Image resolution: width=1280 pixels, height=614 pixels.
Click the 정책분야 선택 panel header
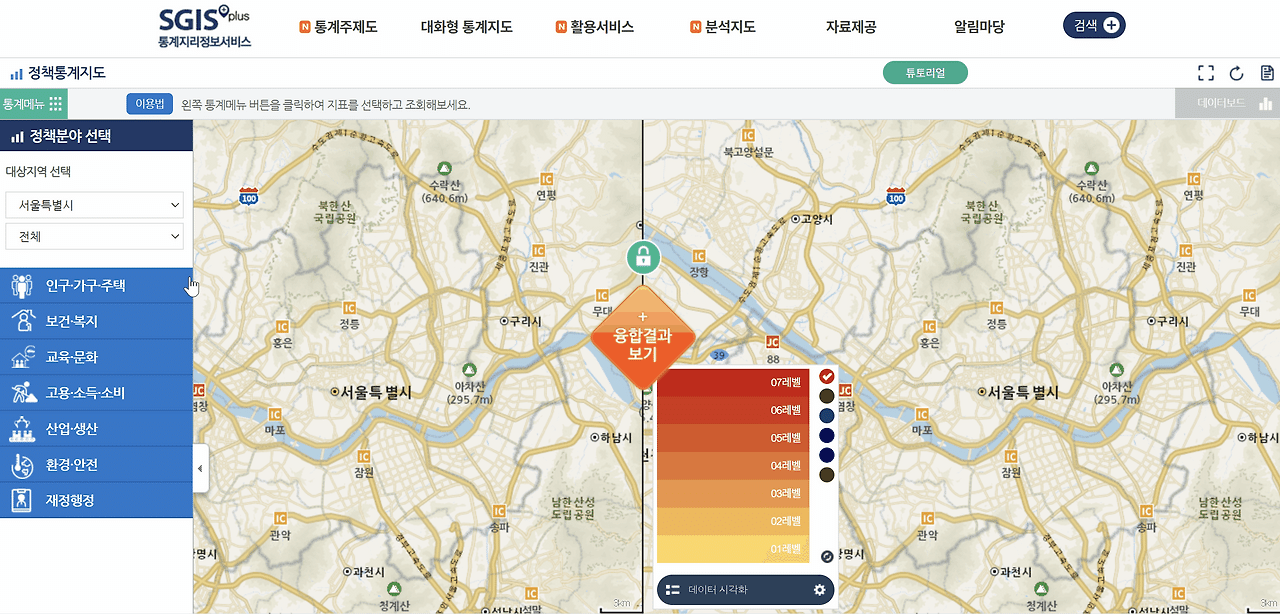coord(96,136)
